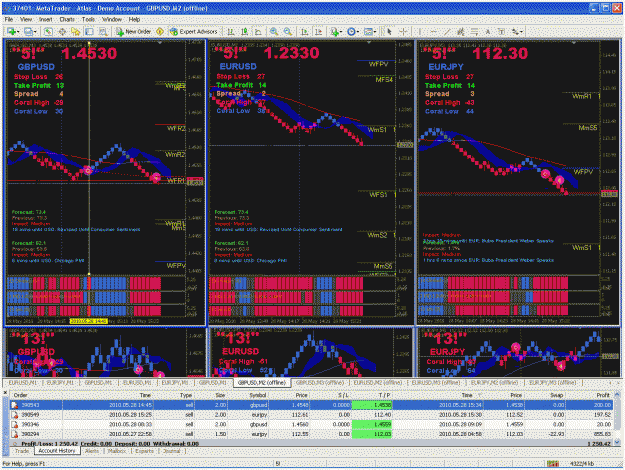
Task: Open the Window menu
Action: click(112, 19)
